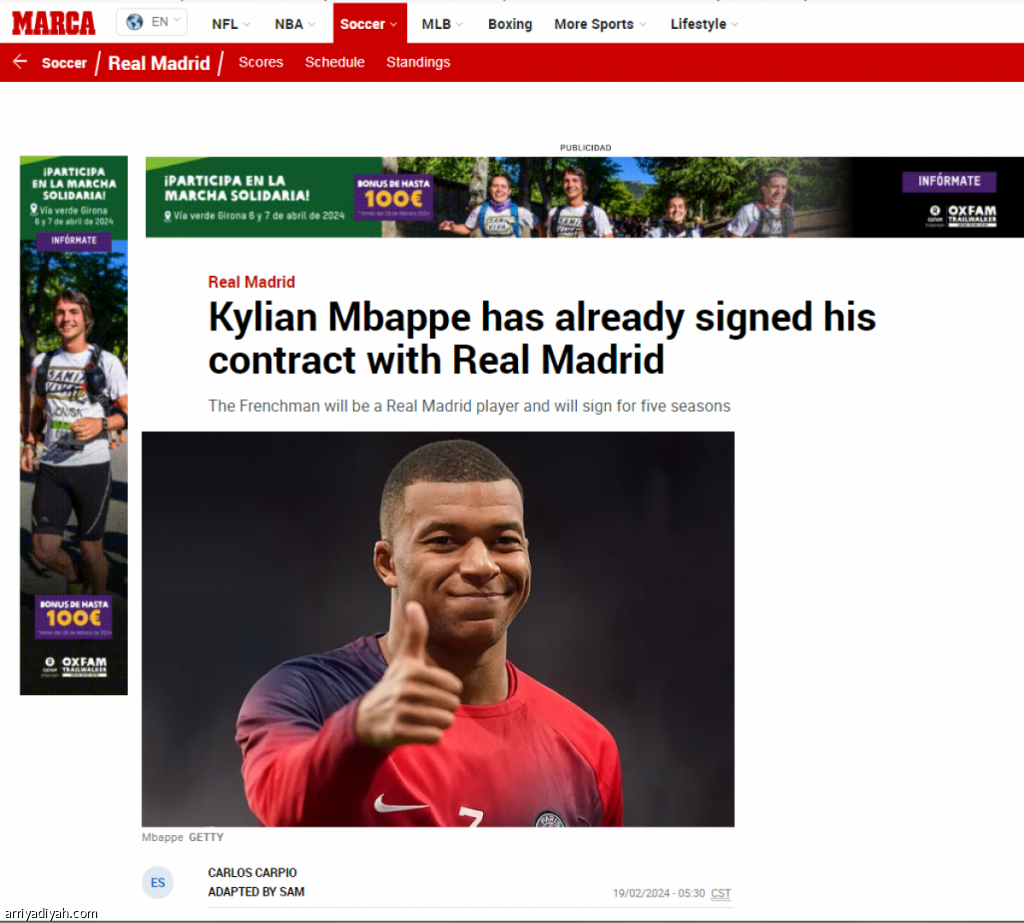Expand the NBA dropdown menu
The image size is (1024, 923).
click(x=295, y=24)
